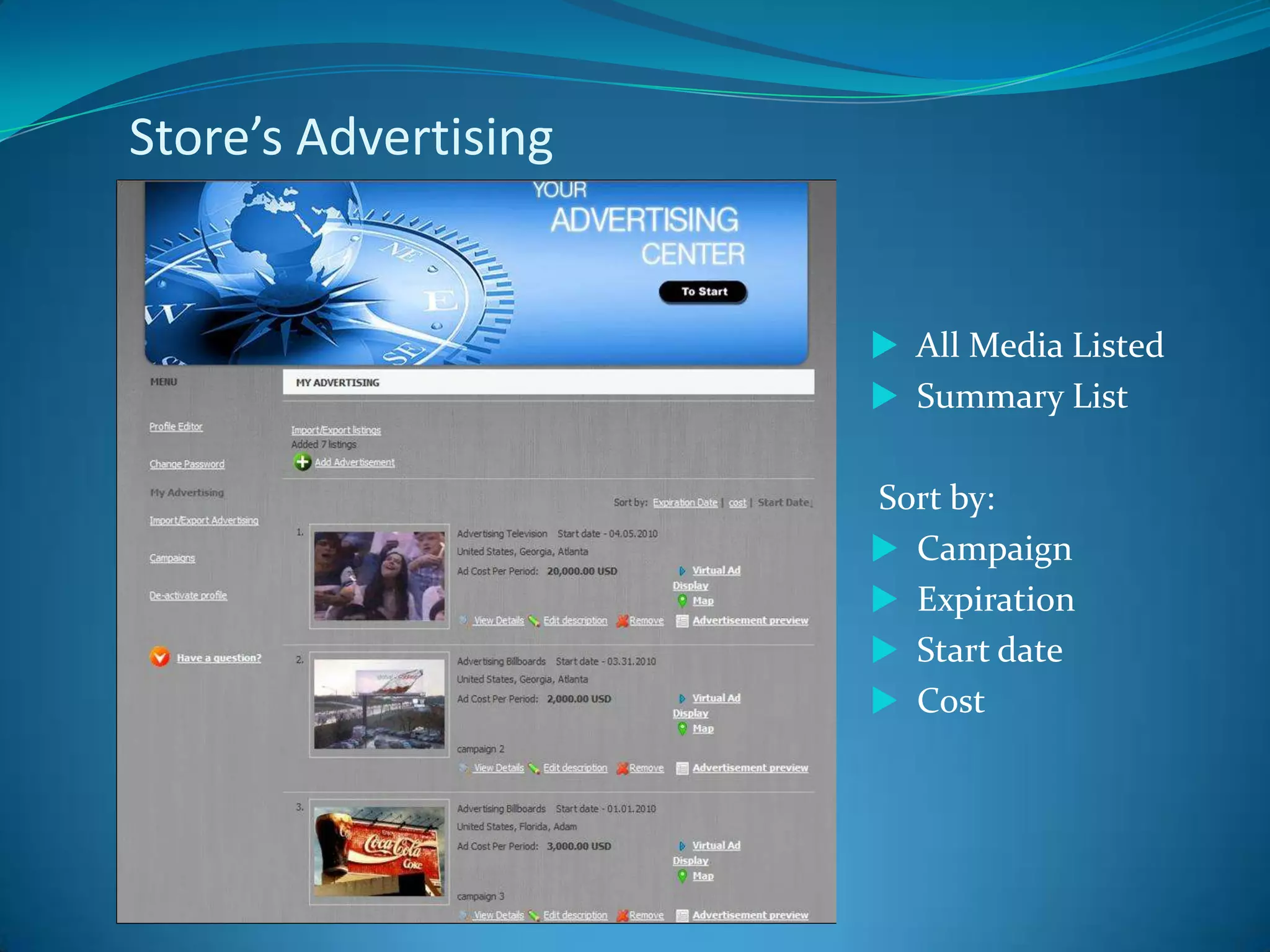Click the Virtual Ad Display play arrow icon for listing 3
The image size is (1270, 952).
pos(682,846)
